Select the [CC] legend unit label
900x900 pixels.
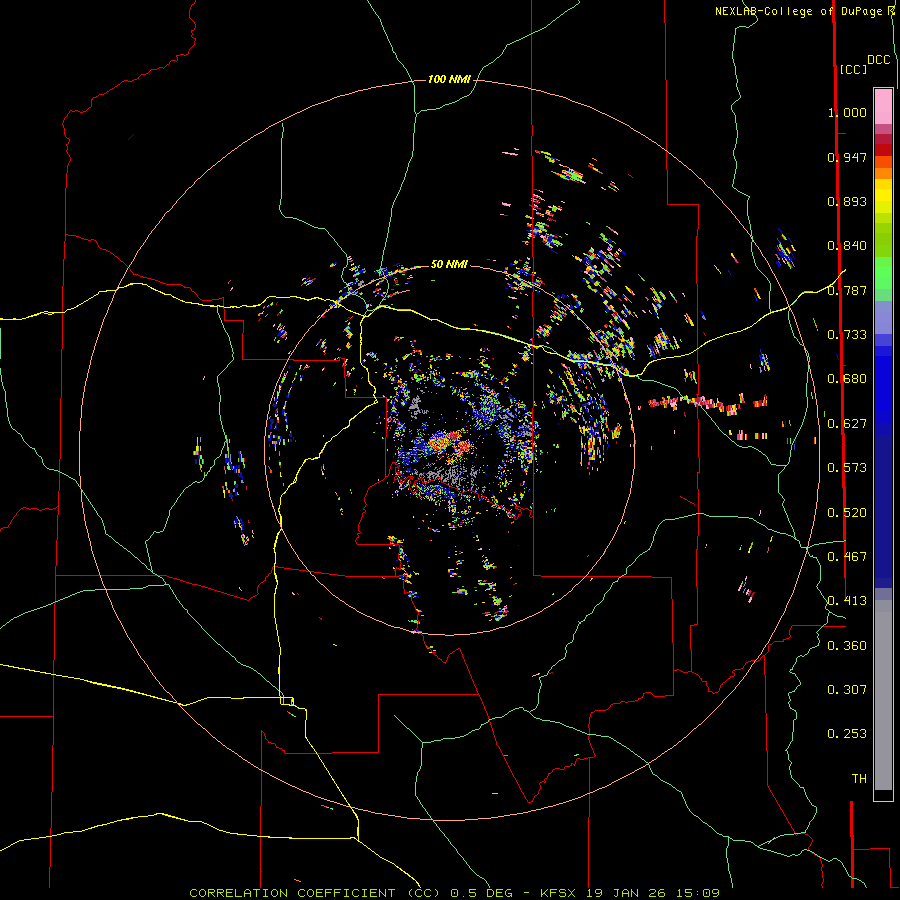click(853, 69)
